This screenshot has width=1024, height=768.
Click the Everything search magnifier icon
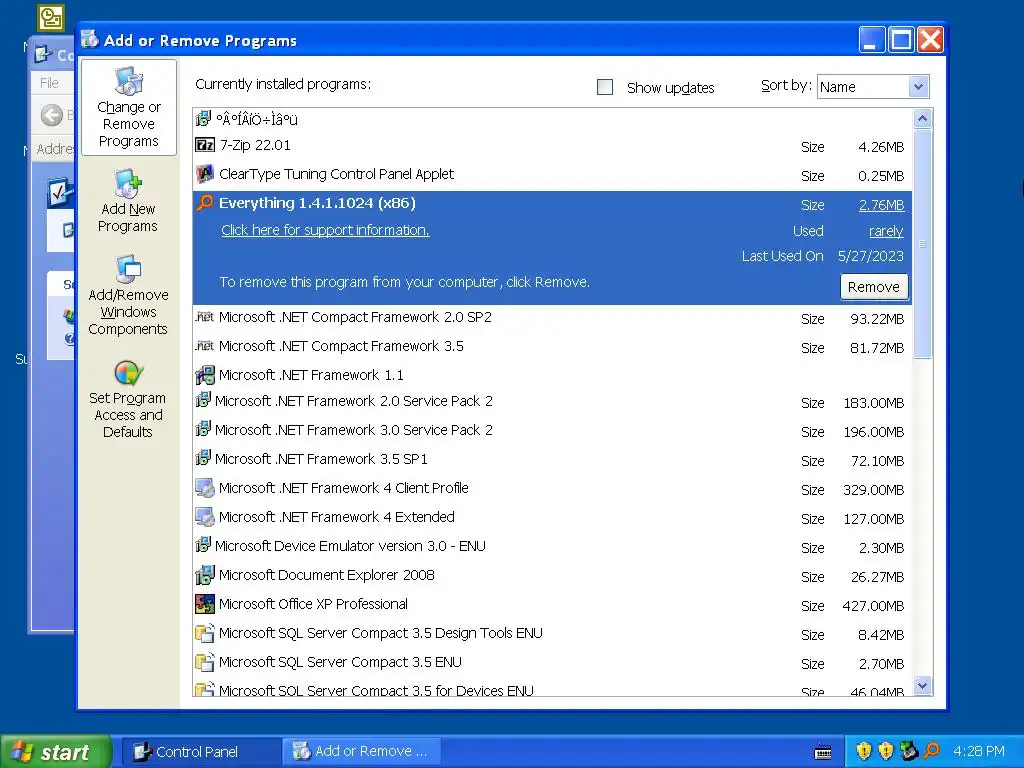[205, 202]
